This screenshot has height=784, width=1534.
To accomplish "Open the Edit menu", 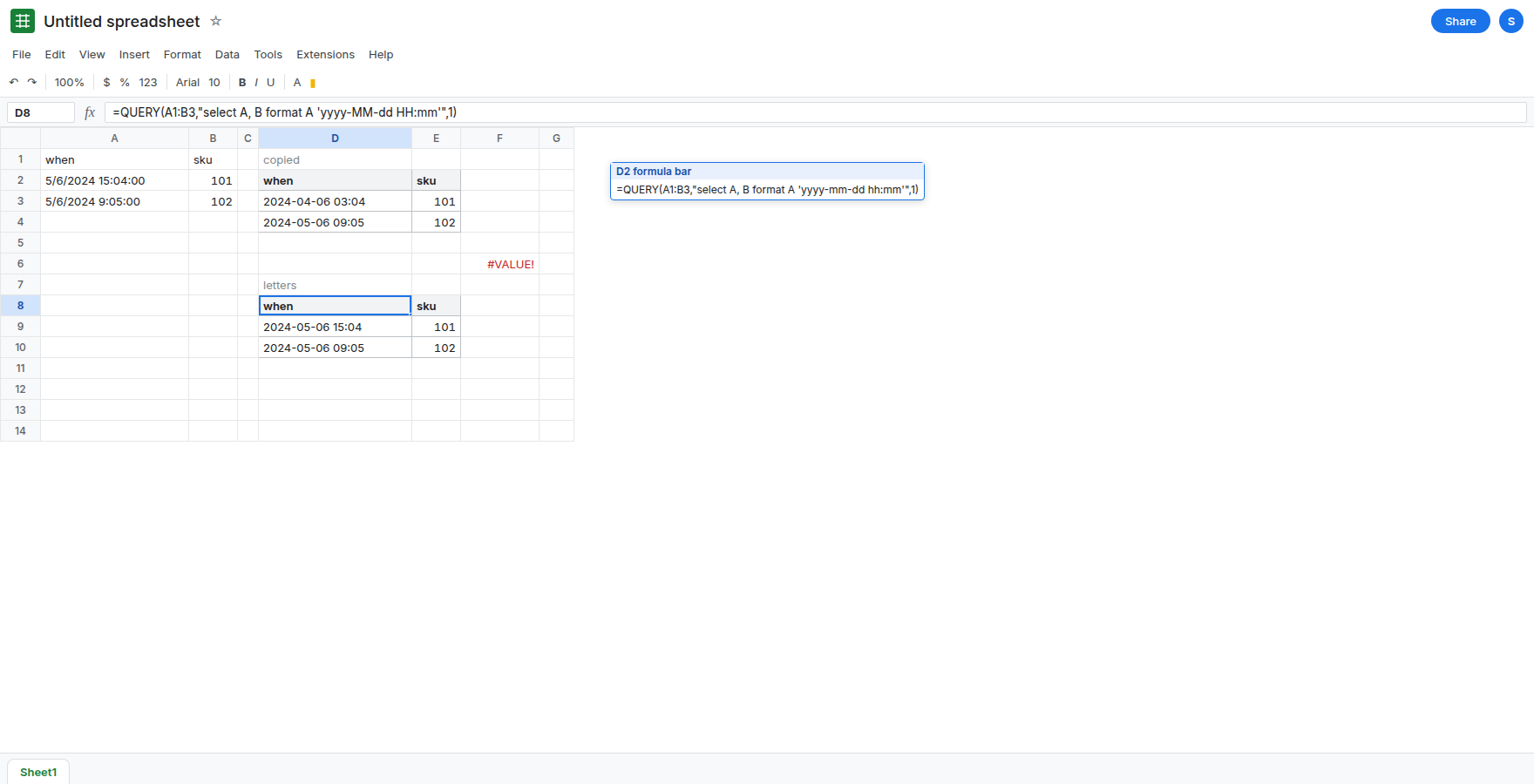I will (55, 54).
